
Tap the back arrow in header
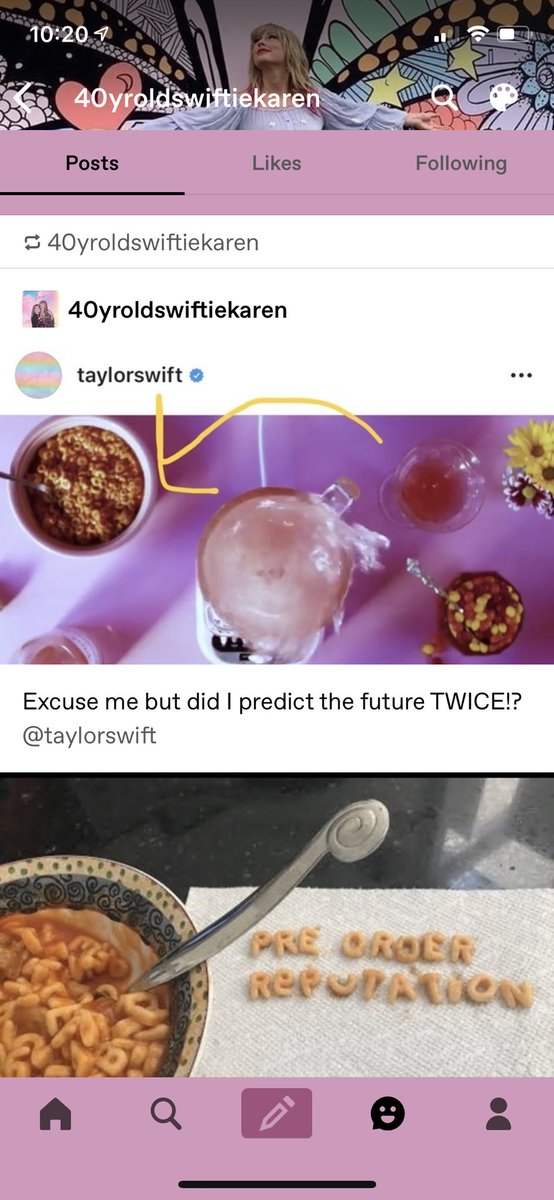tap(25, 97)
